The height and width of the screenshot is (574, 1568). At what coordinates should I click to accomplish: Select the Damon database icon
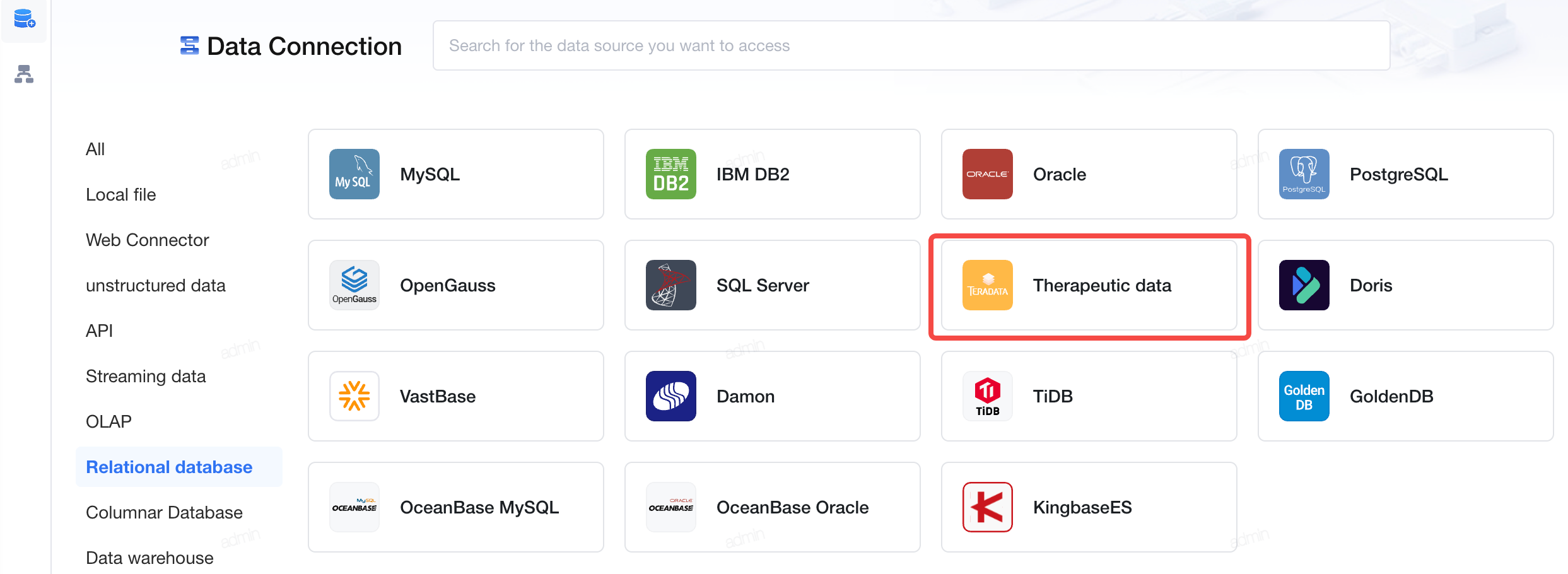tap(671, 396)
